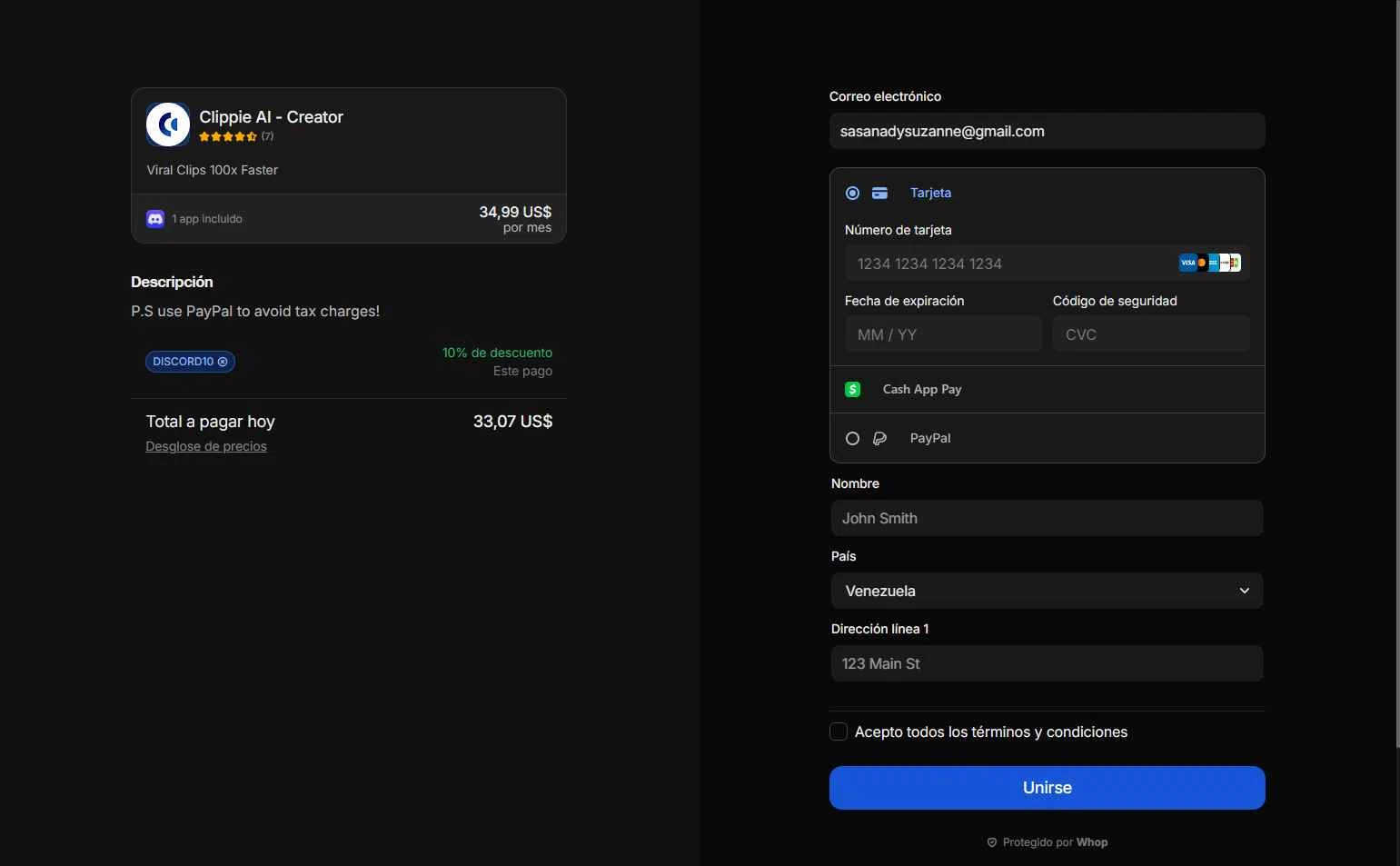Image resolution: width=1400 pixels, height=866 pixels.
Task: Click the por mes billing text
Action: coord(527,228)
